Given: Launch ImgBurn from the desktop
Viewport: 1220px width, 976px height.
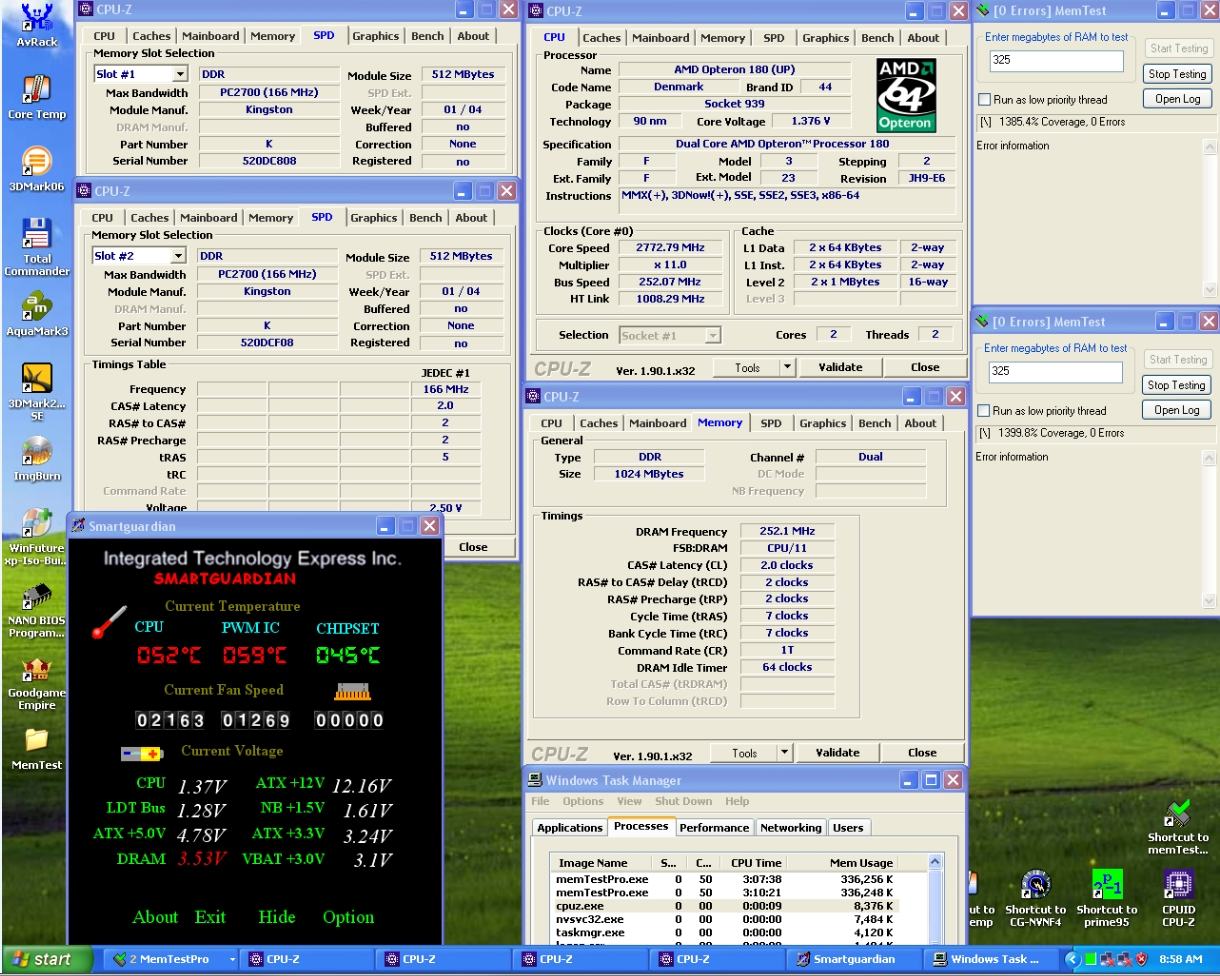Looking at the screenshot, I should click(x=36, y=452).
